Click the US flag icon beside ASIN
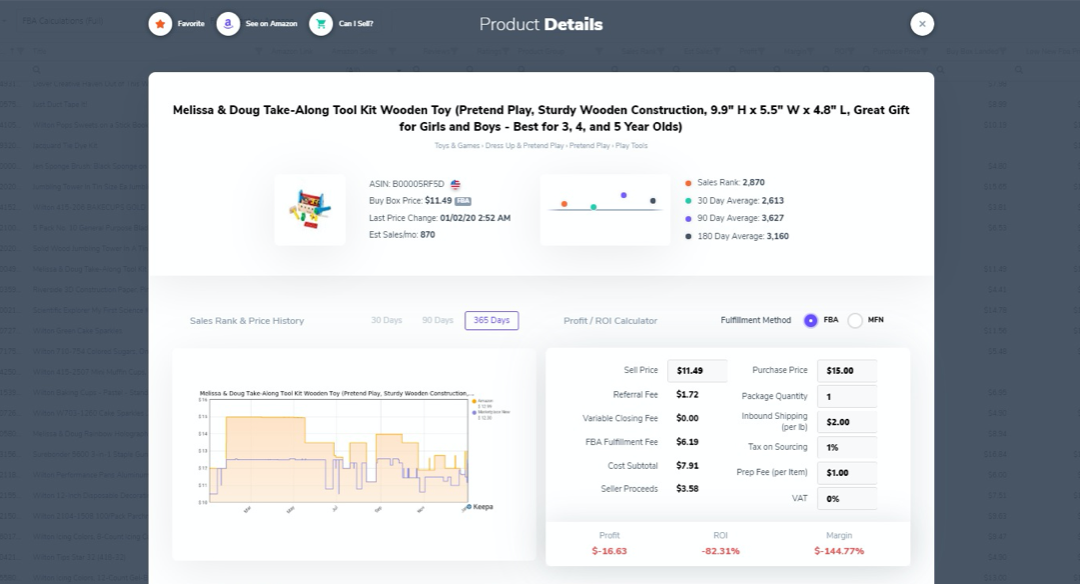The width and height of the screenshot is (1080, 584). pyautogui.click(x=456, y=184)
